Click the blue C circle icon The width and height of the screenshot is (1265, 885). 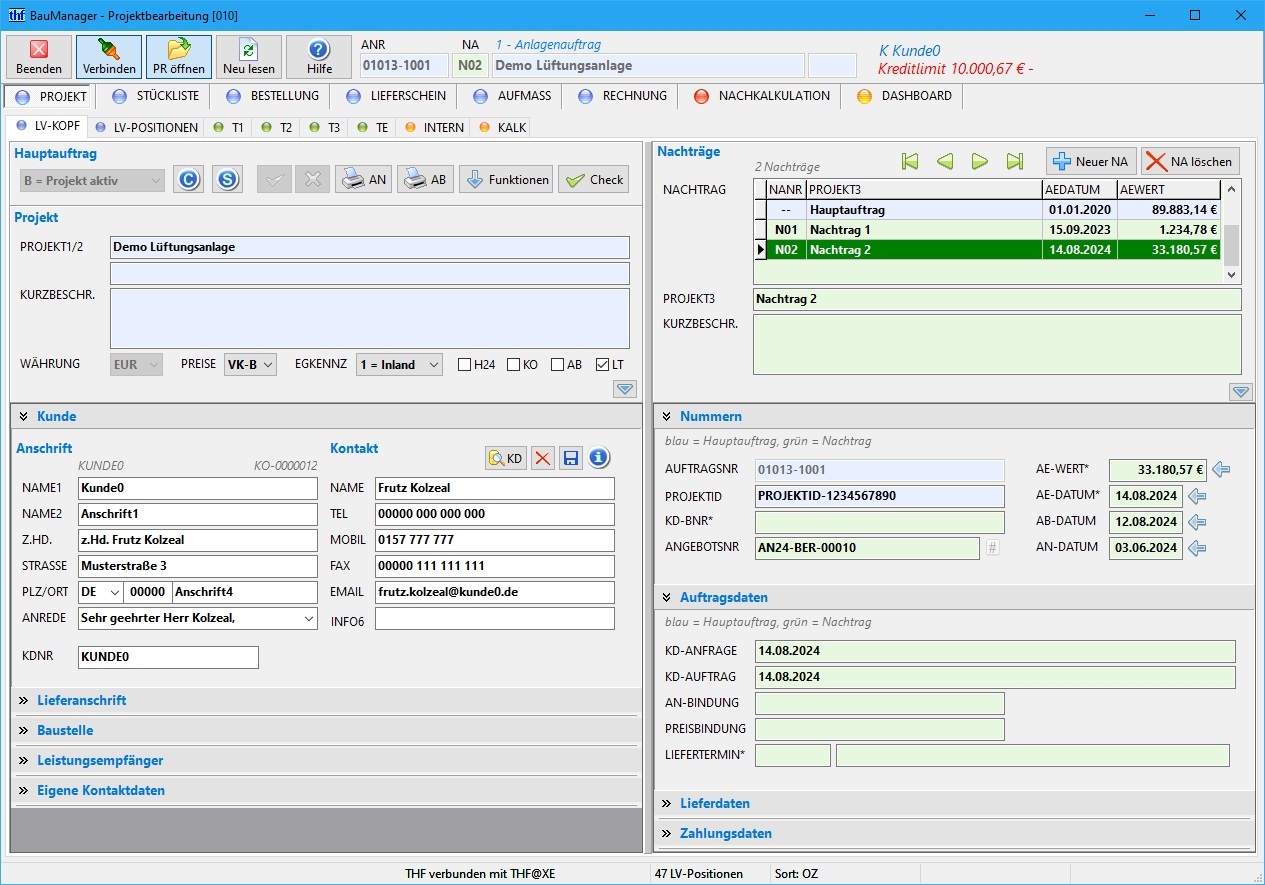[188, 180]
